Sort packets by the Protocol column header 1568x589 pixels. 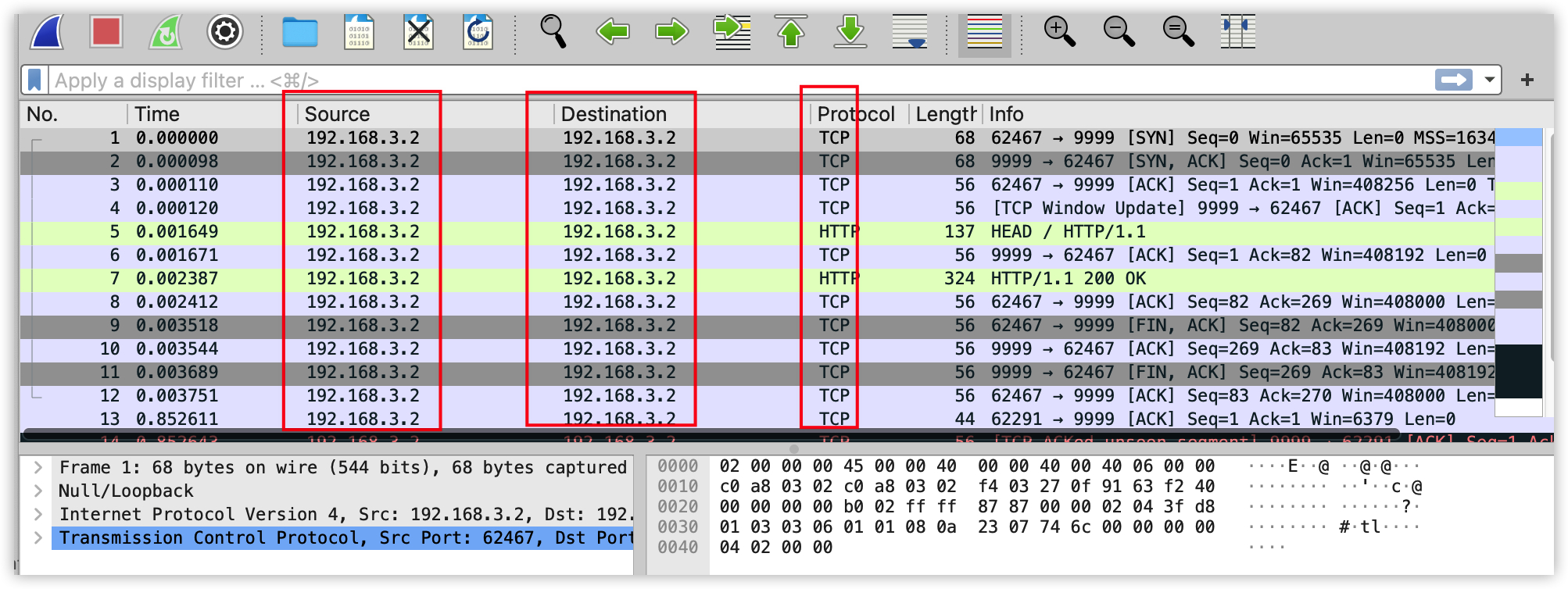coord(858,114)
